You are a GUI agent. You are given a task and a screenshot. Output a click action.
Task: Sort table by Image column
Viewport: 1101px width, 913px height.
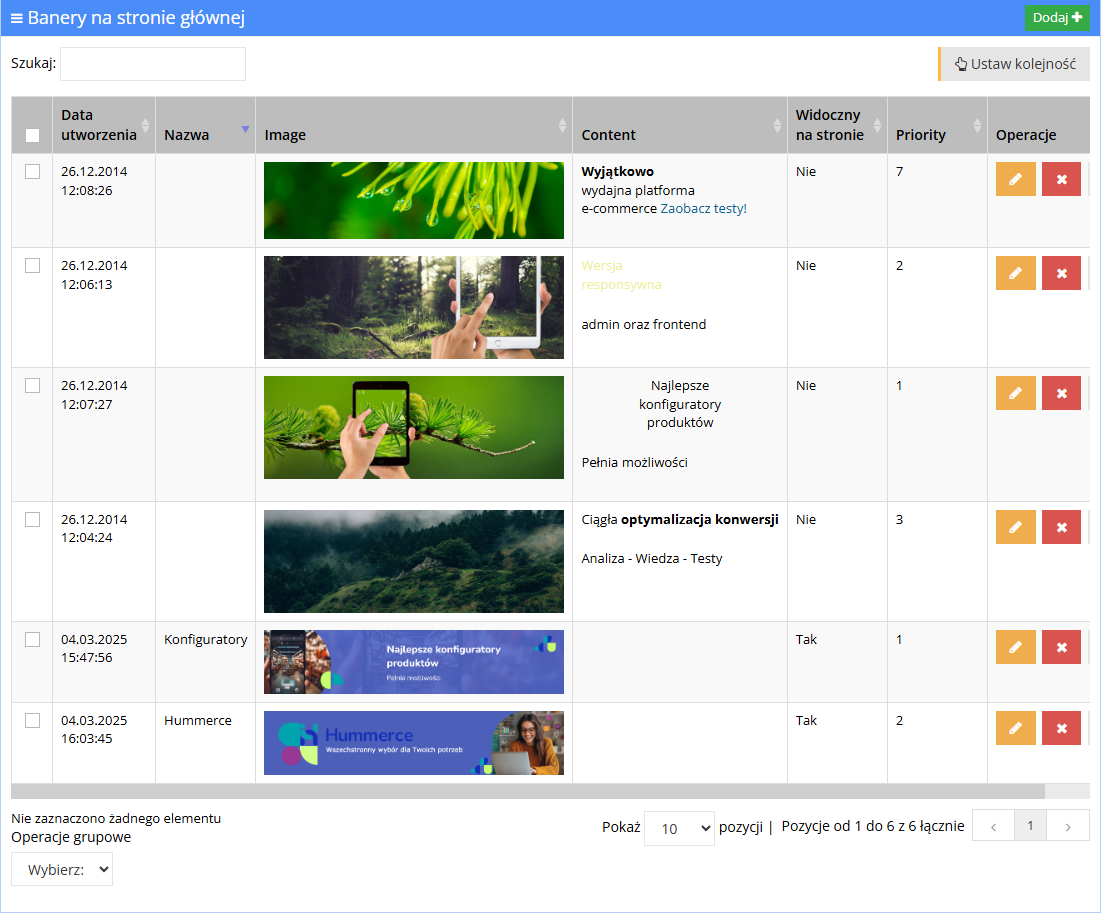414,125
